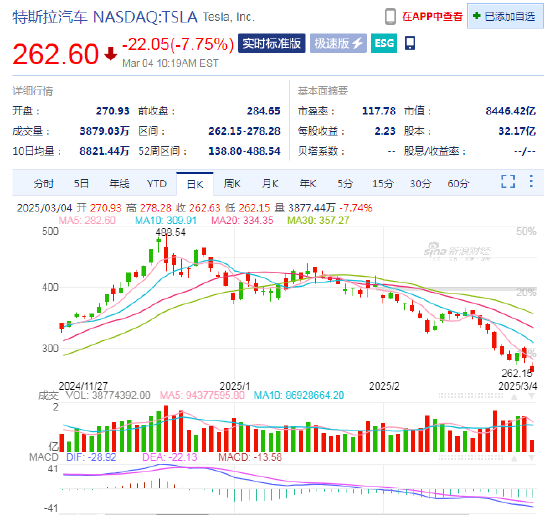The image size is (550, 515).
Task: Click the 特斯拉汽车 NASDAQ:TSLA title
Action: (x=105, y=17)
